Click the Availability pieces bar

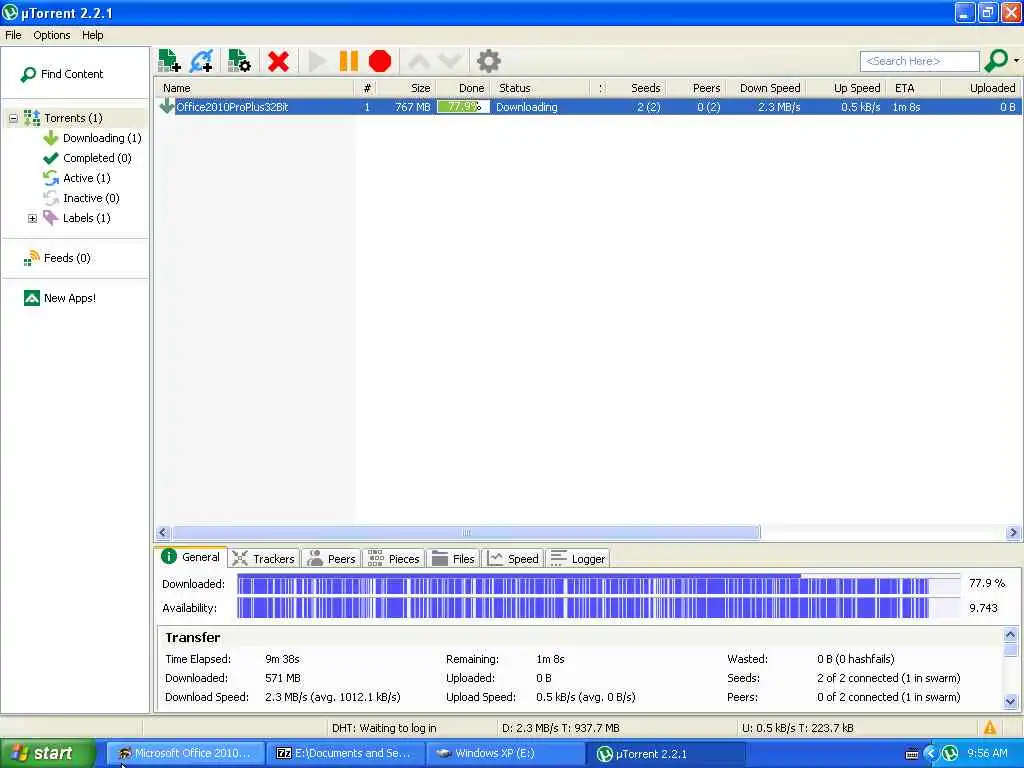pos(599,608)
